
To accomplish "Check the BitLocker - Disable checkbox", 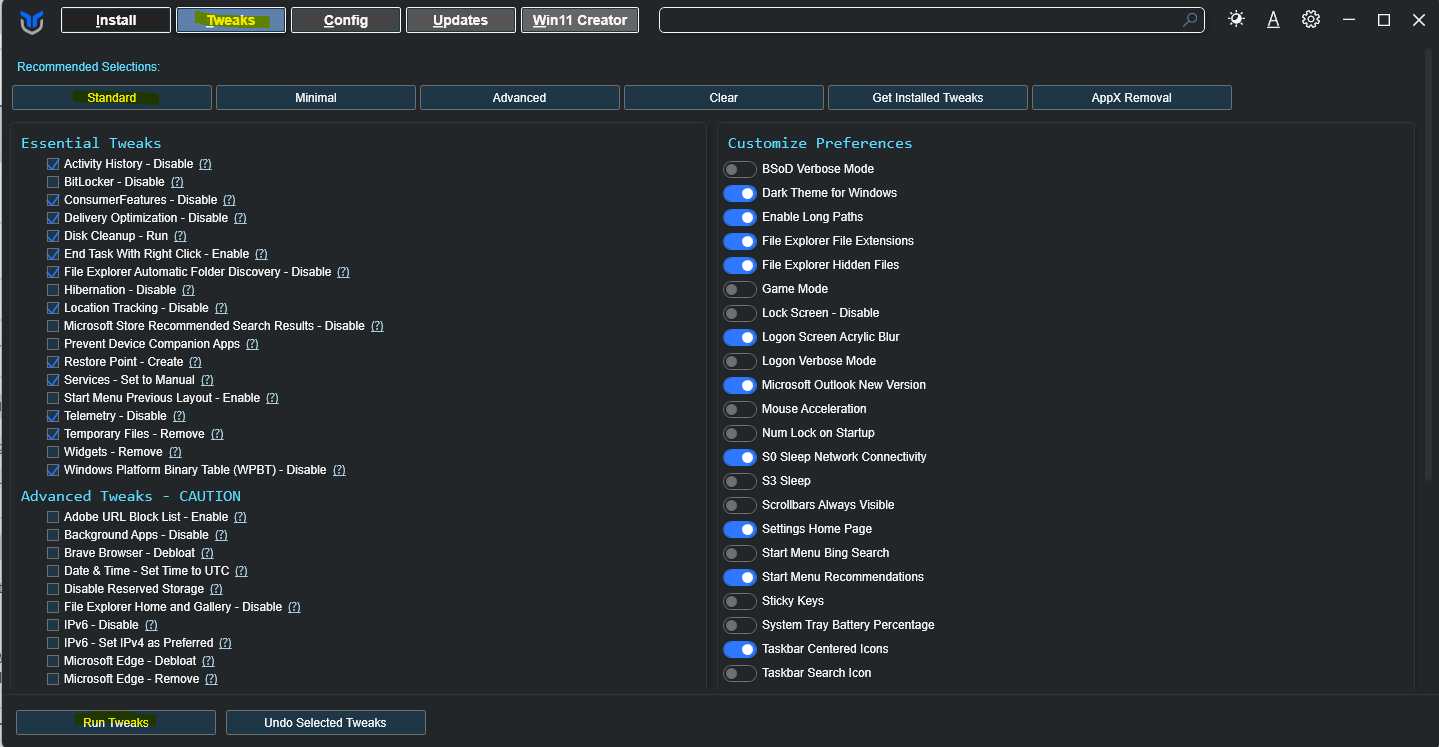I will 53,182.
